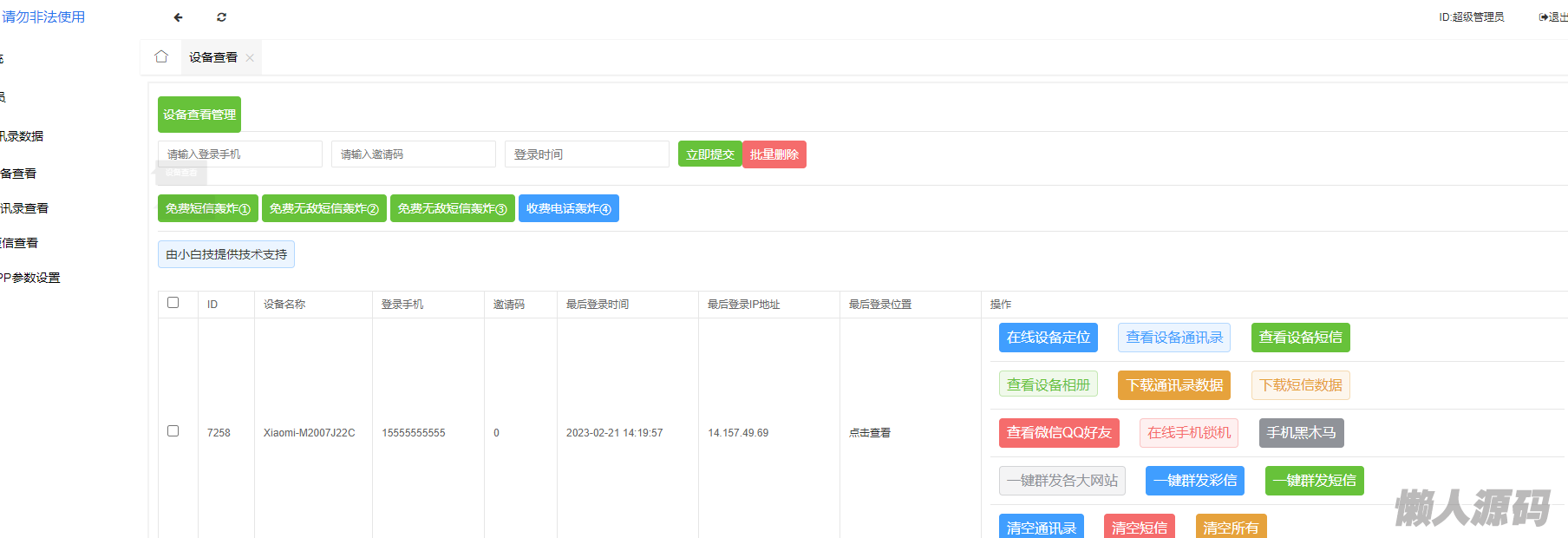Open the ID:超级管理员 user menu
This screenshot has height=538, width=1568.
click(1471, 17)
